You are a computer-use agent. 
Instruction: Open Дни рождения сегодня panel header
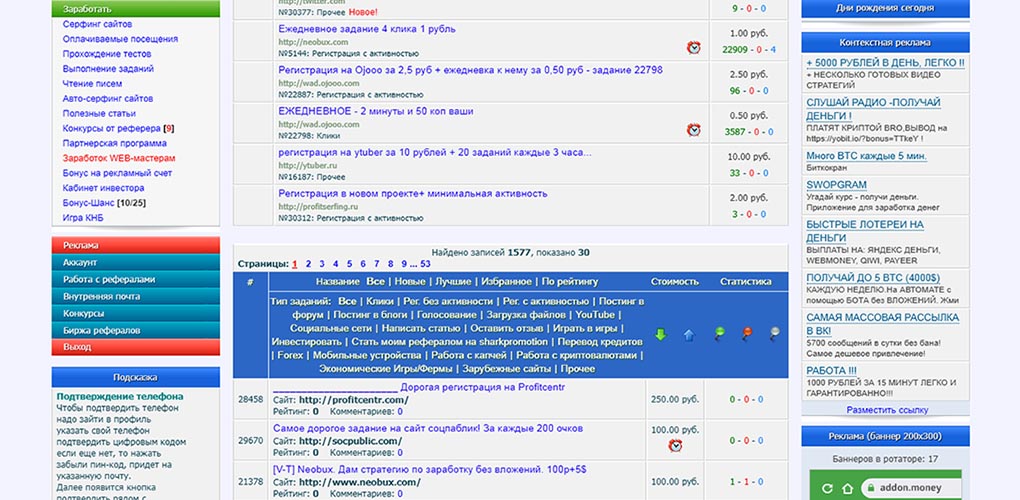click(x=885, y=8)
